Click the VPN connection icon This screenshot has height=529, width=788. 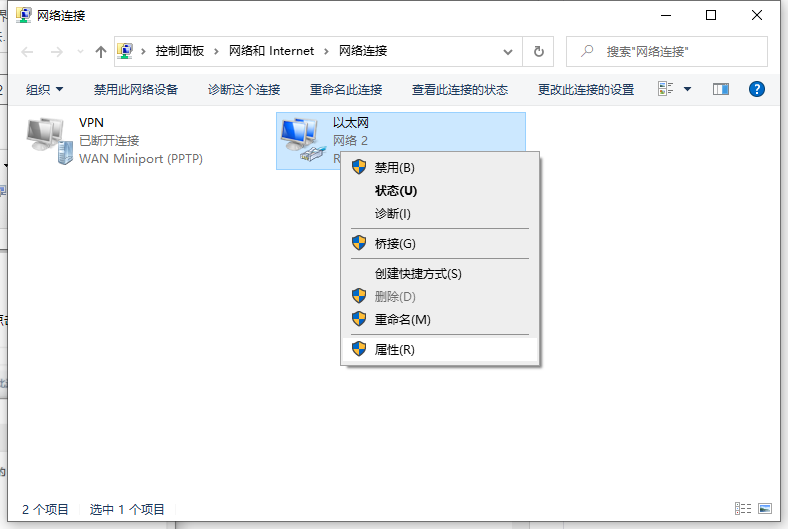point(48,140)
